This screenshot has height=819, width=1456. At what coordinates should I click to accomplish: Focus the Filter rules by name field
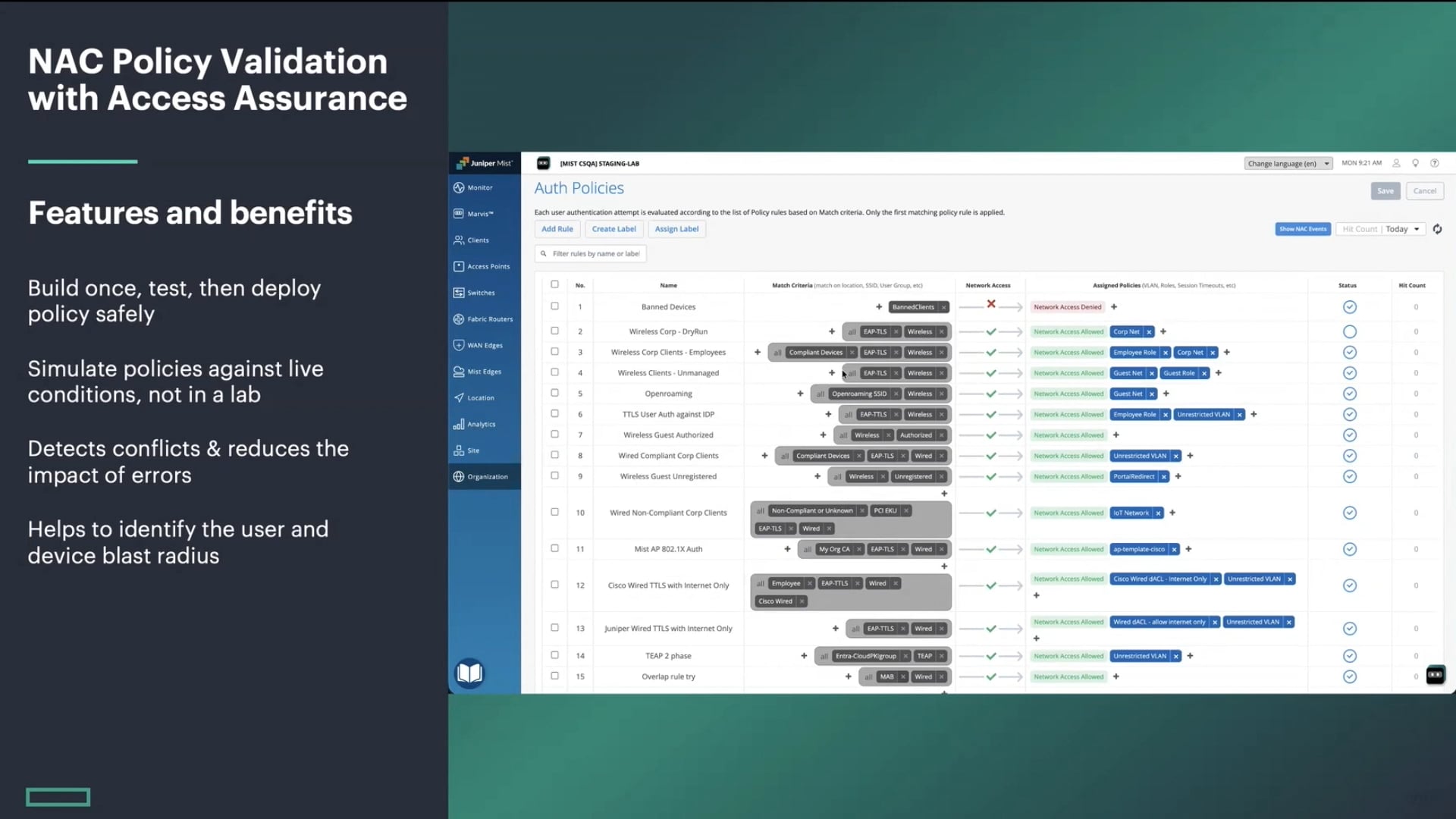click(x=591, y=254)
